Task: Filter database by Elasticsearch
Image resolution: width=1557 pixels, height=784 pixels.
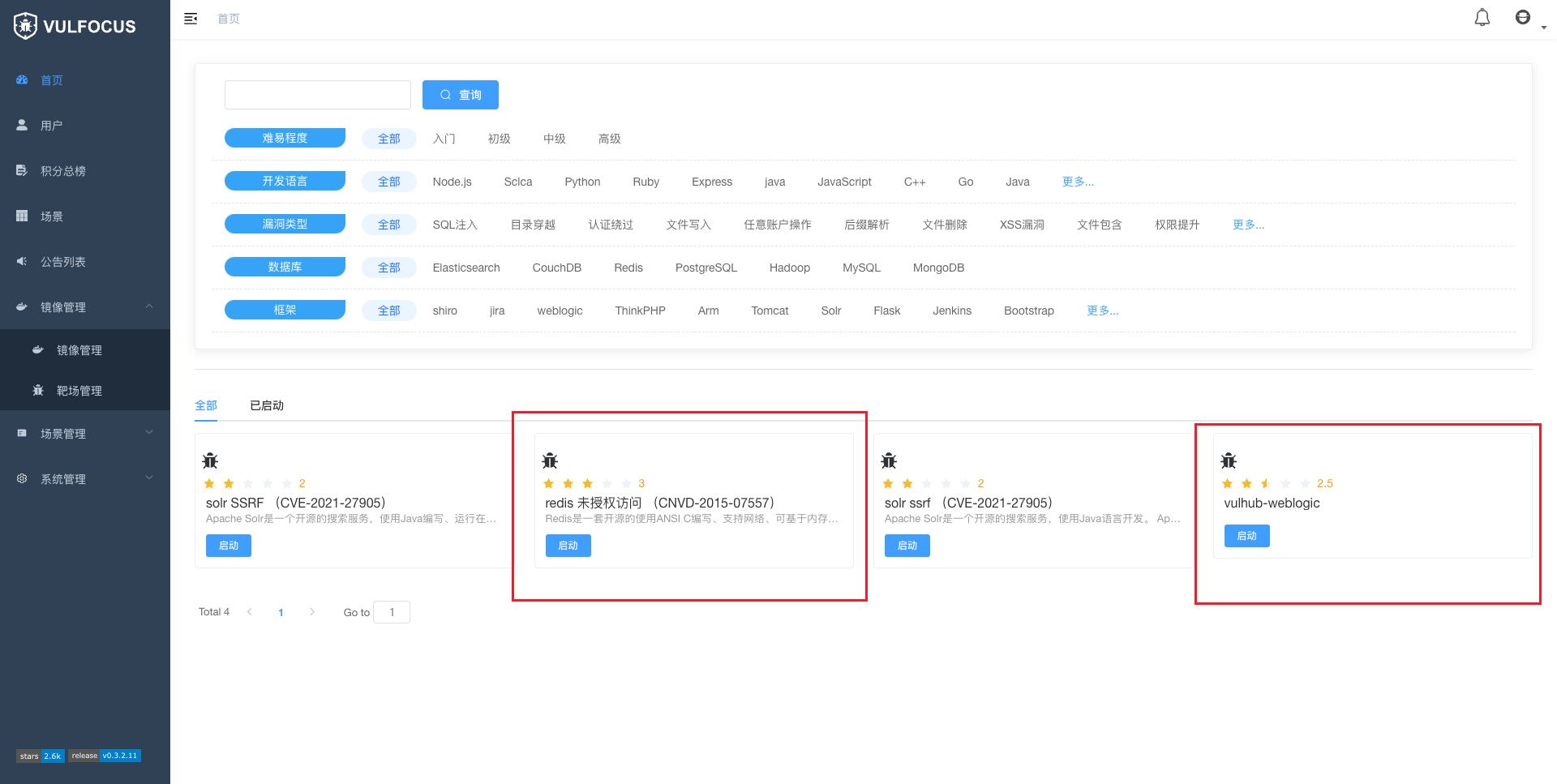Action: click(x=466, y=268)
